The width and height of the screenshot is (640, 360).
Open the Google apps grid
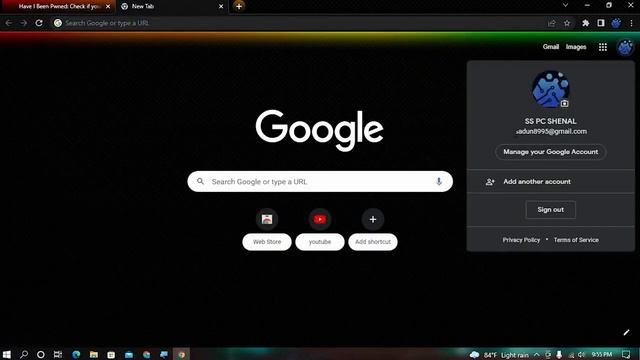(603, 47)
